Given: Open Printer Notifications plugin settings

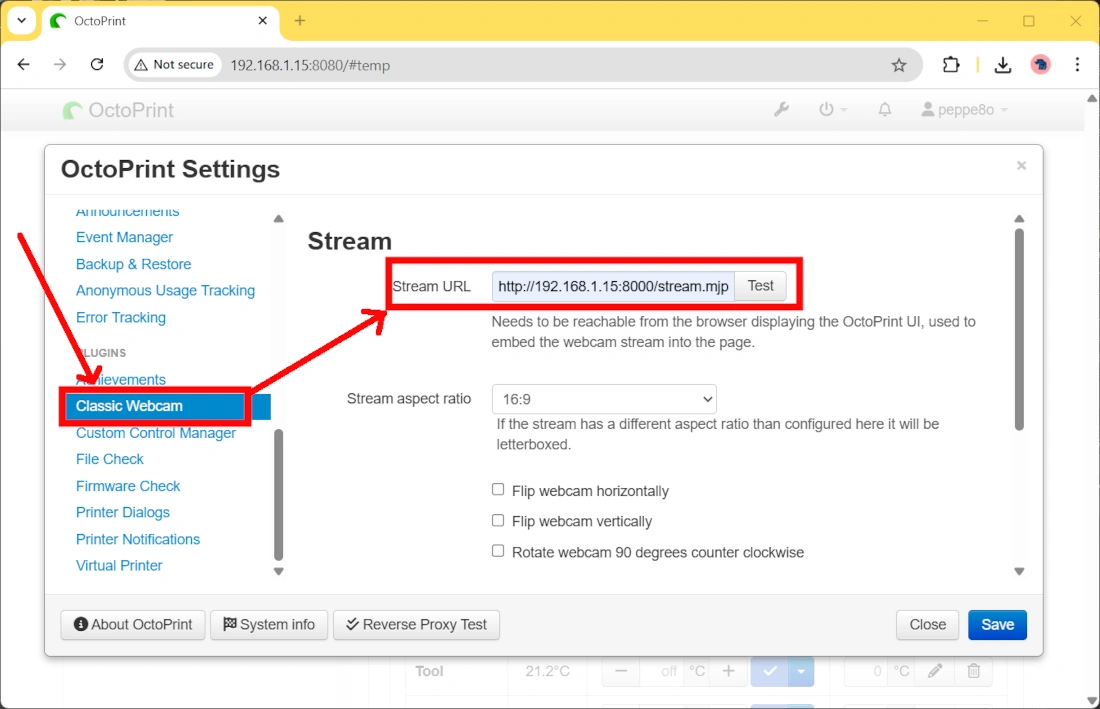Looking at the screenshot, I should [x=138, y=539].
